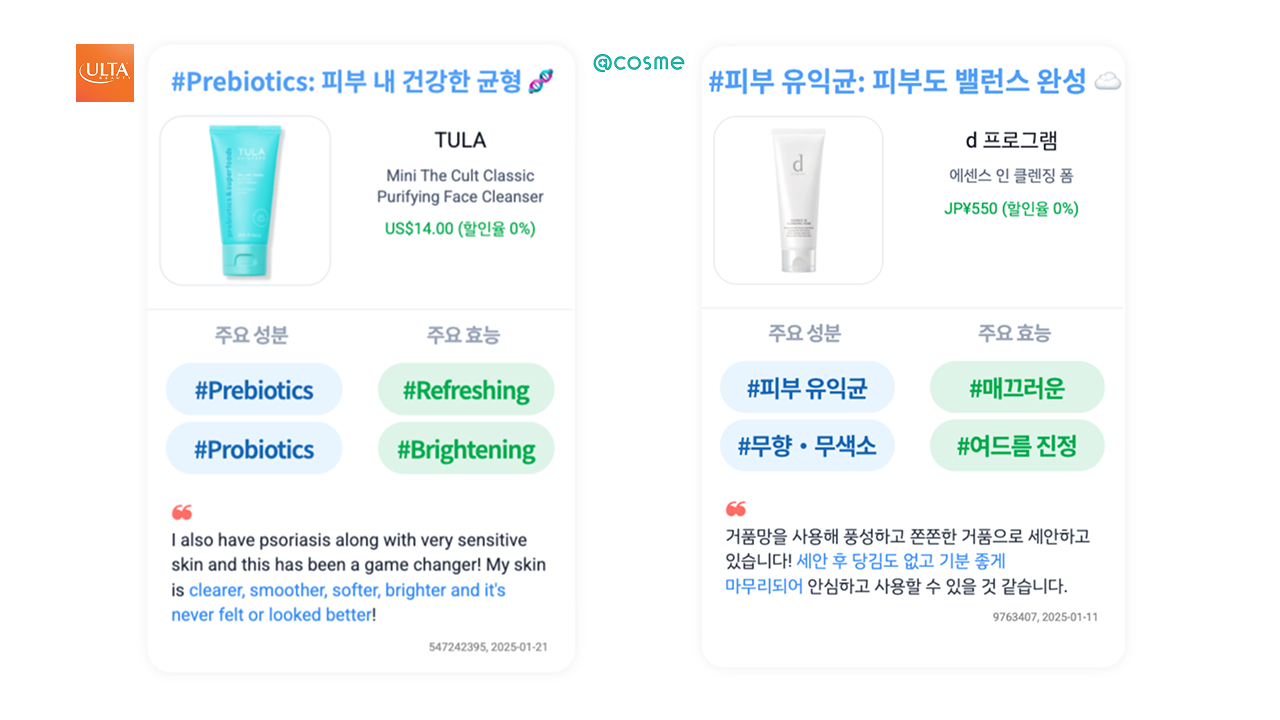Select the #Probiotics ingredient tag
Screen dimensions: 1280x720
254,449
